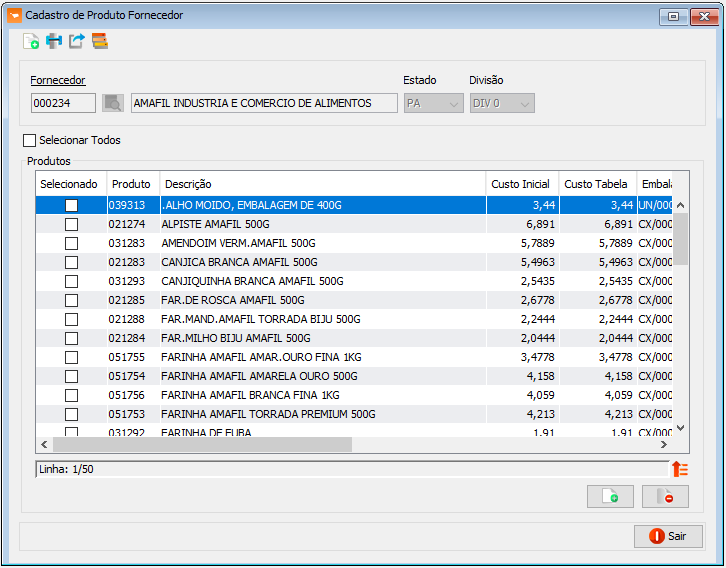Click Custo Tabela value 2,0444
This screenshot has width=726, height=568.
pyautogui.click(x=615, y=338)
